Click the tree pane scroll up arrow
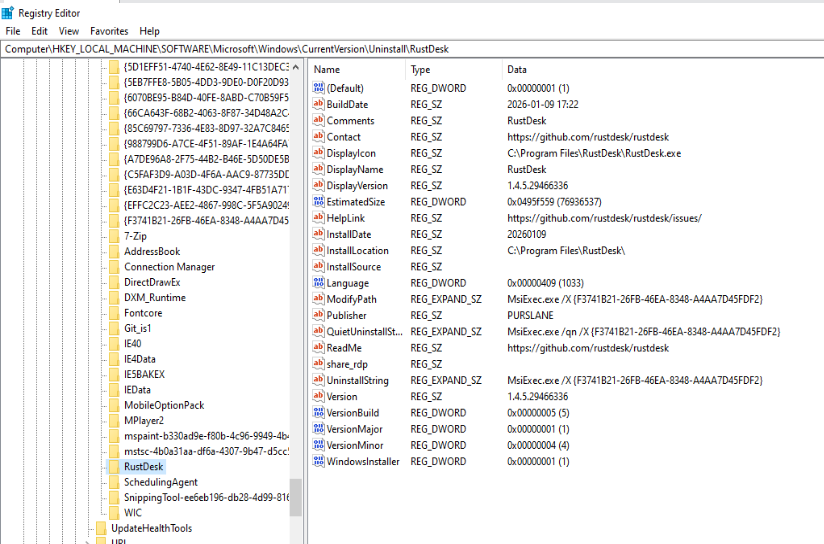The width and height of the screenshot is (824, 544). pos(296,67)
